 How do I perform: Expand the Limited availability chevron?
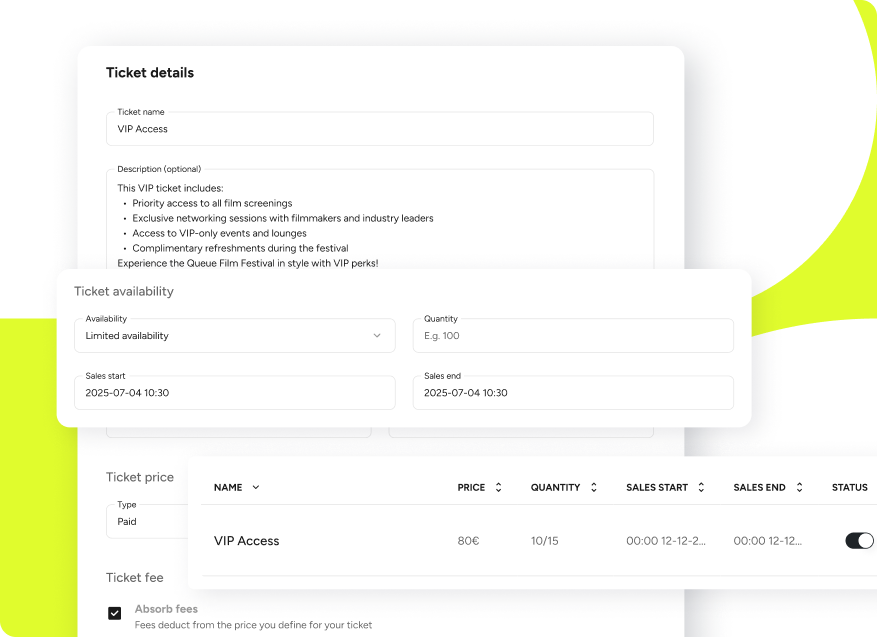[x=377, y=336]
